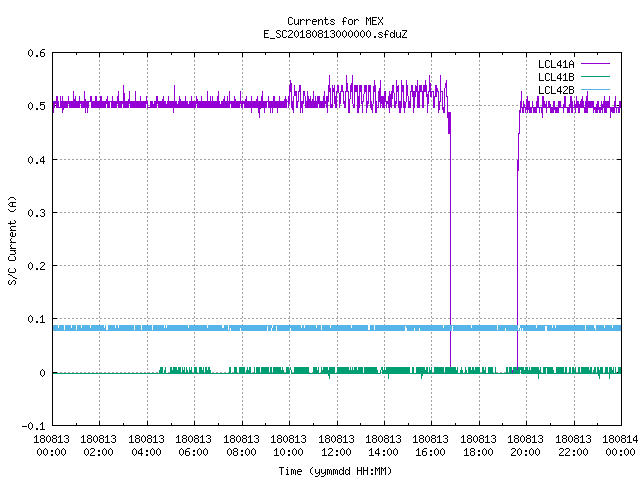Click the x-axis tick '180813 10:00'
Screen dimensions: 640x480
click(289, 445)
